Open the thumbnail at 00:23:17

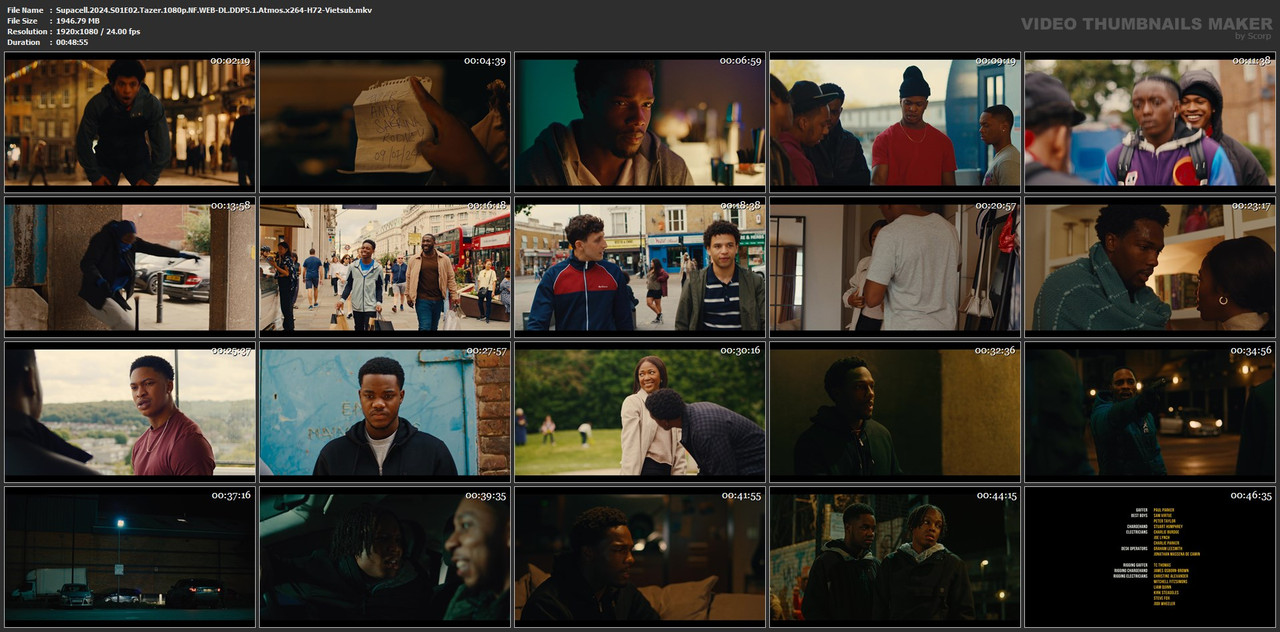click(x=1150, y=267)
